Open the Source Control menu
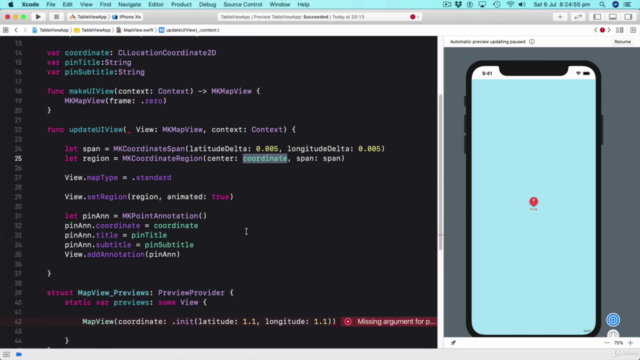This screenshot has height=360, width=640. [x=242, y=4]
